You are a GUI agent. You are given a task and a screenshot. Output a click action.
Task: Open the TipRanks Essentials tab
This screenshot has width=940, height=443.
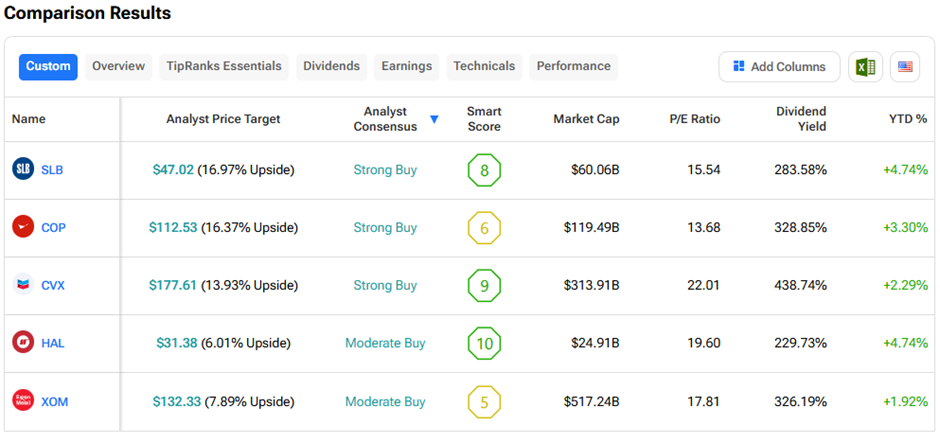[224, 67]
